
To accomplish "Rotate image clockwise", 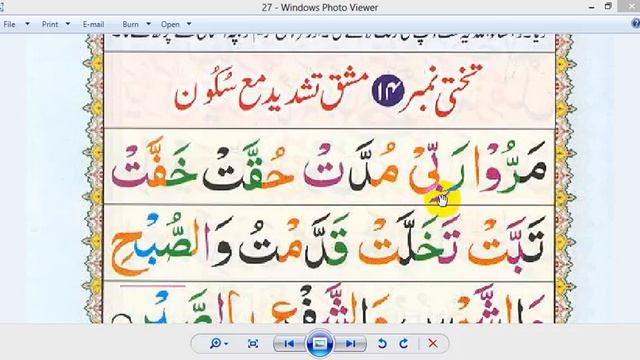I will [404, 344].
